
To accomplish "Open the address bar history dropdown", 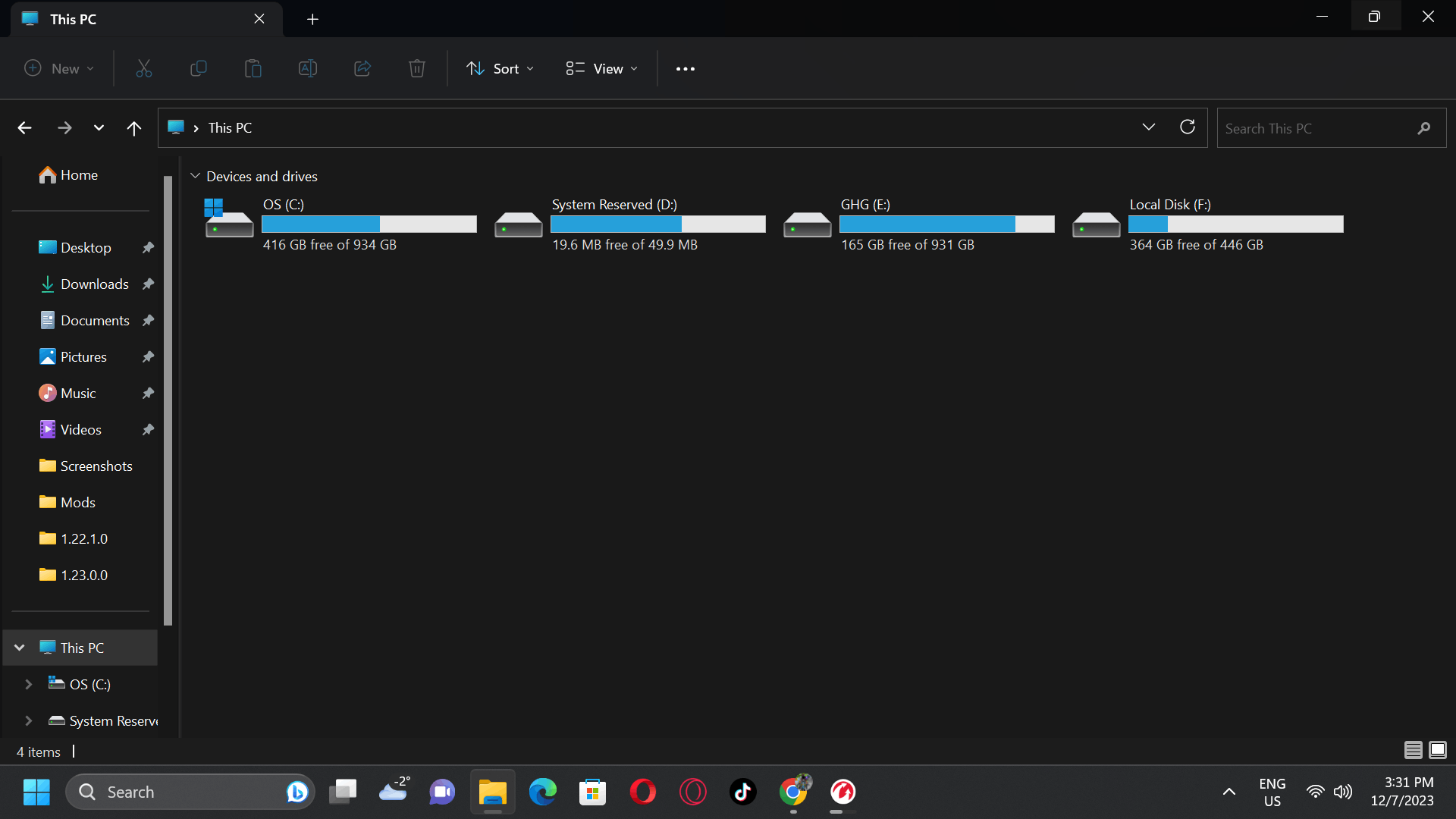I will pyautogui.click(x=1148, y=127).
